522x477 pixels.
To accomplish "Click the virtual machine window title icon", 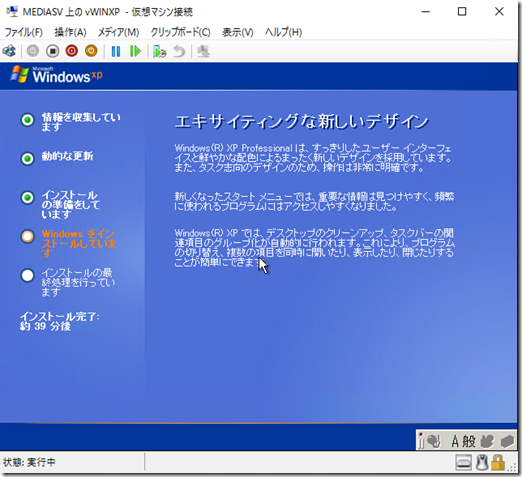I will coord(12,12).
